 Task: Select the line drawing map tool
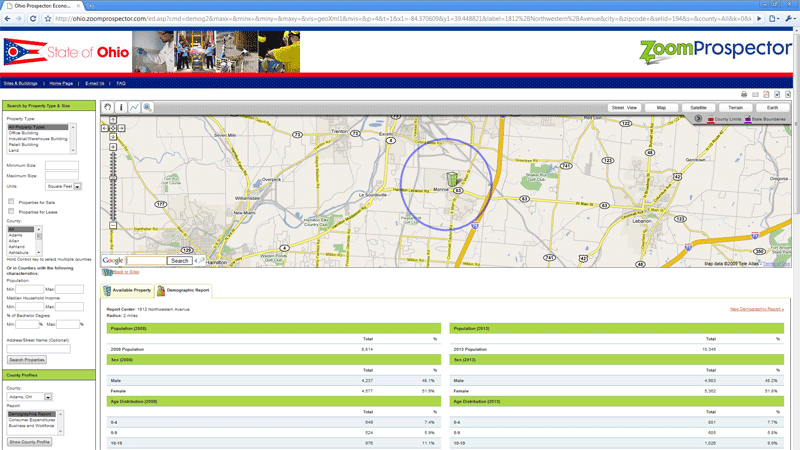(134, 107)
